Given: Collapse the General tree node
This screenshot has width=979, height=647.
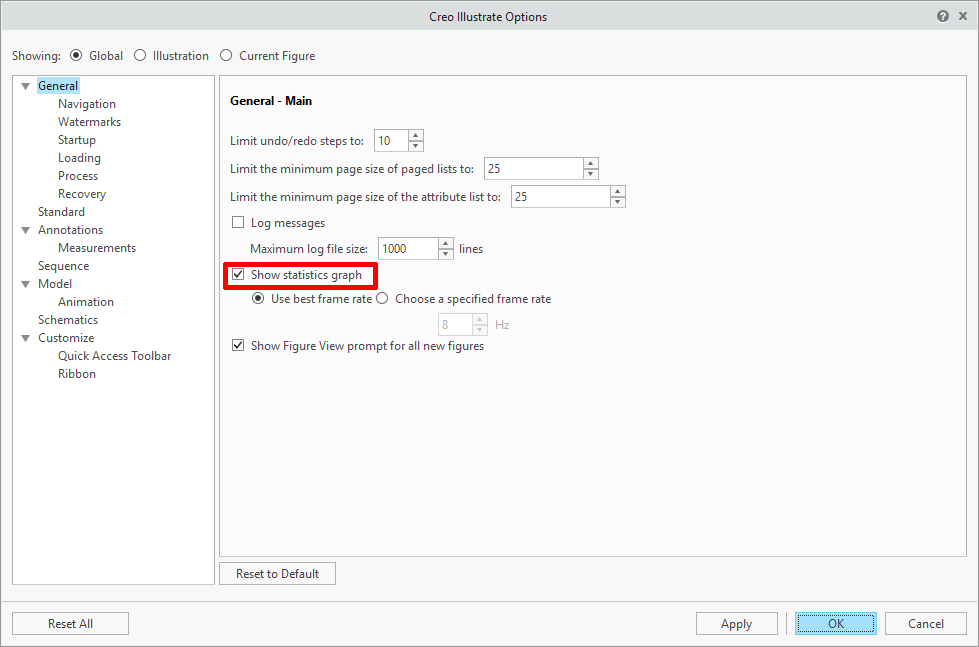Looking at the screenshot, I should pyautogui.click(x=26, y=86).
